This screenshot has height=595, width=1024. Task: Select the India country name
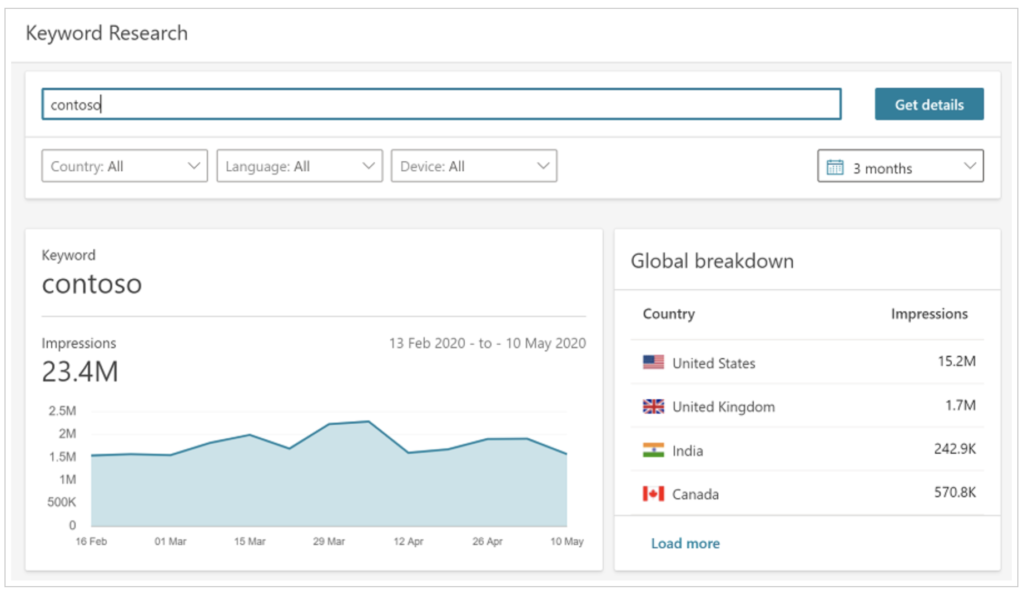point(688,451)
